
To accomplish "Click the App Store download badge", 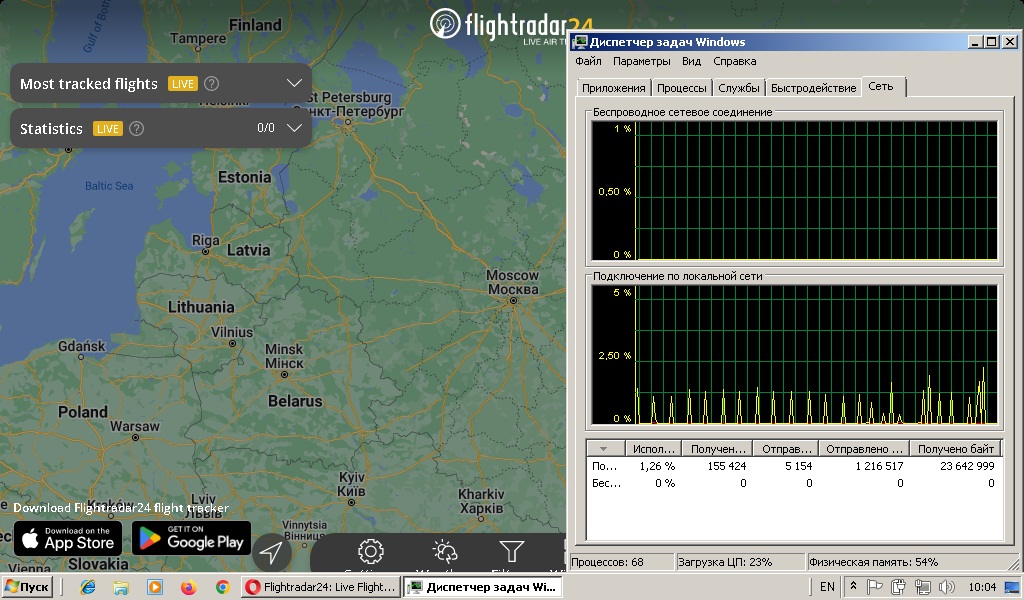I will (x=68, y=538).
